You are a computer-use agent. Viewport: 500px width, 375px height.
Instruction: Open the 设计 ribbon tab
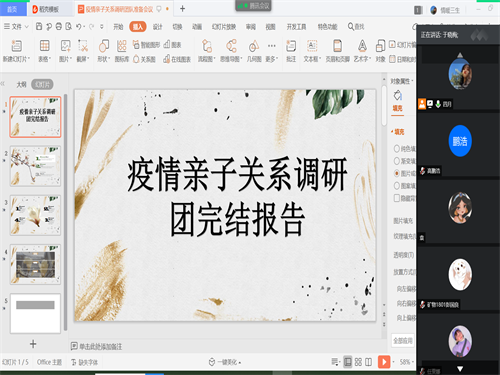point(157,27)
